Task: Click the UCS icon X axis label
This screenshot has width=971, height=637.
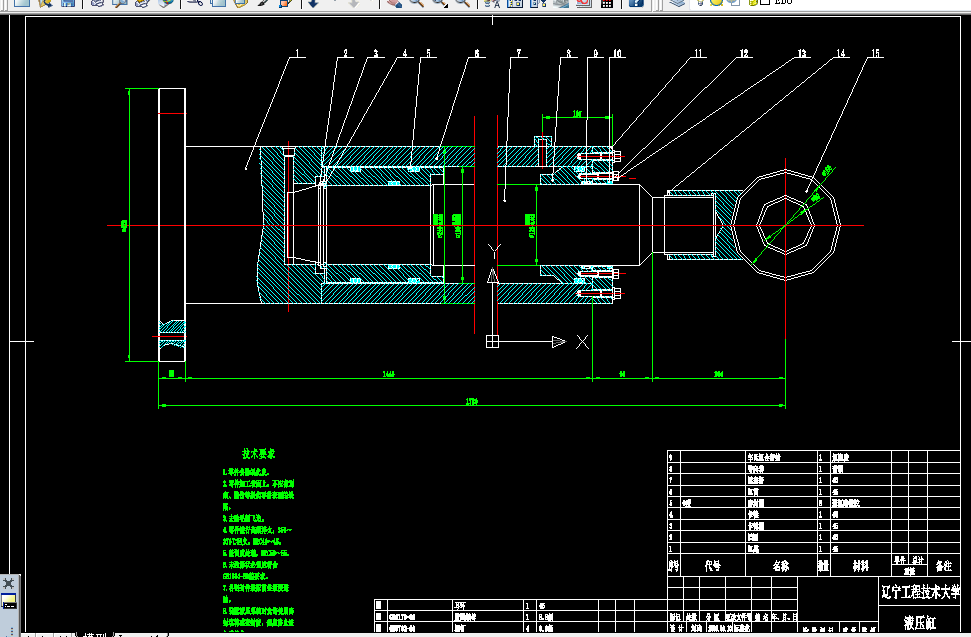Action: [582, 342]
